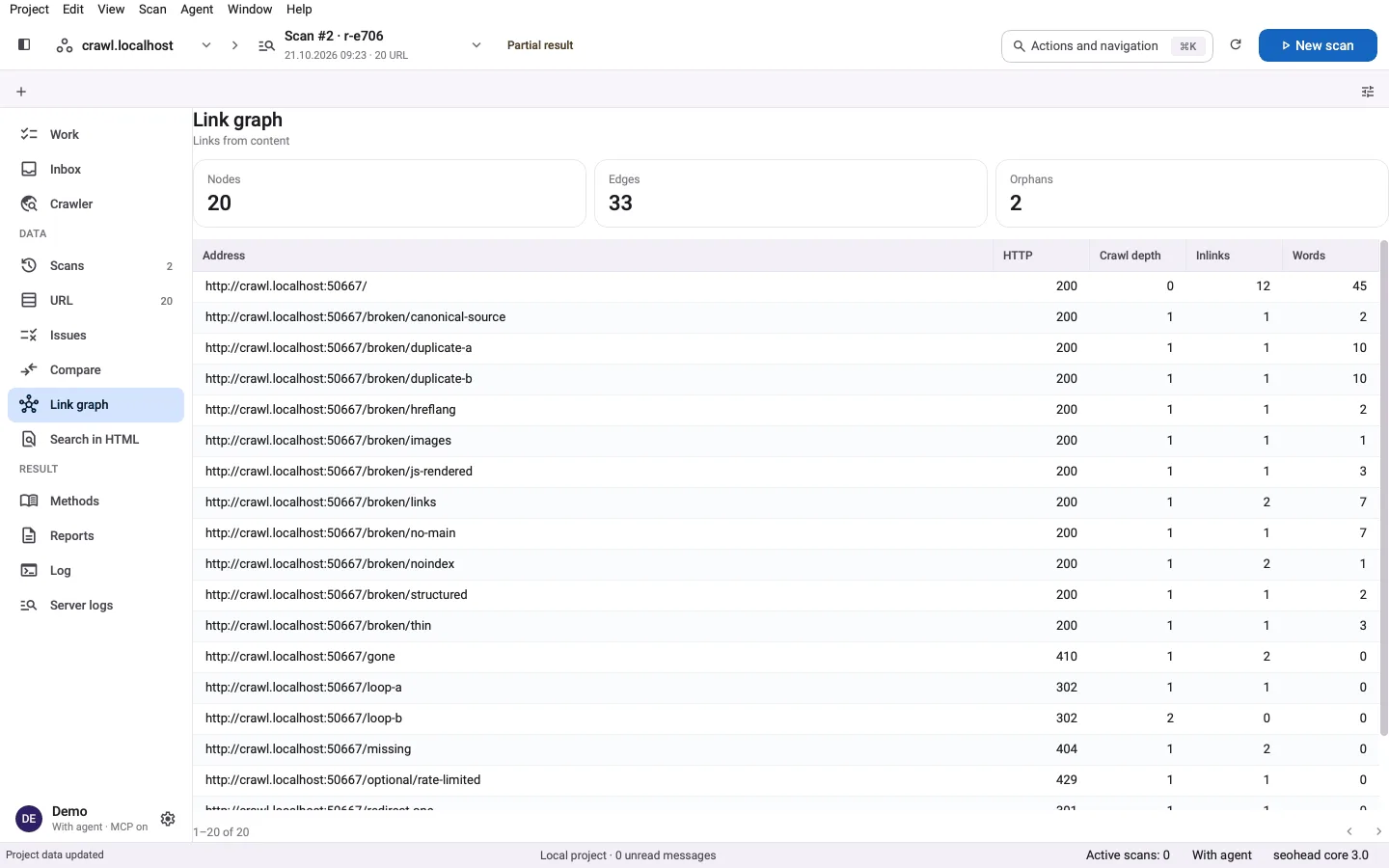This screenshot has width=1389, height=868.
Task: Open the filter settings sliders icon
Action: click(x=1368, y=92)
